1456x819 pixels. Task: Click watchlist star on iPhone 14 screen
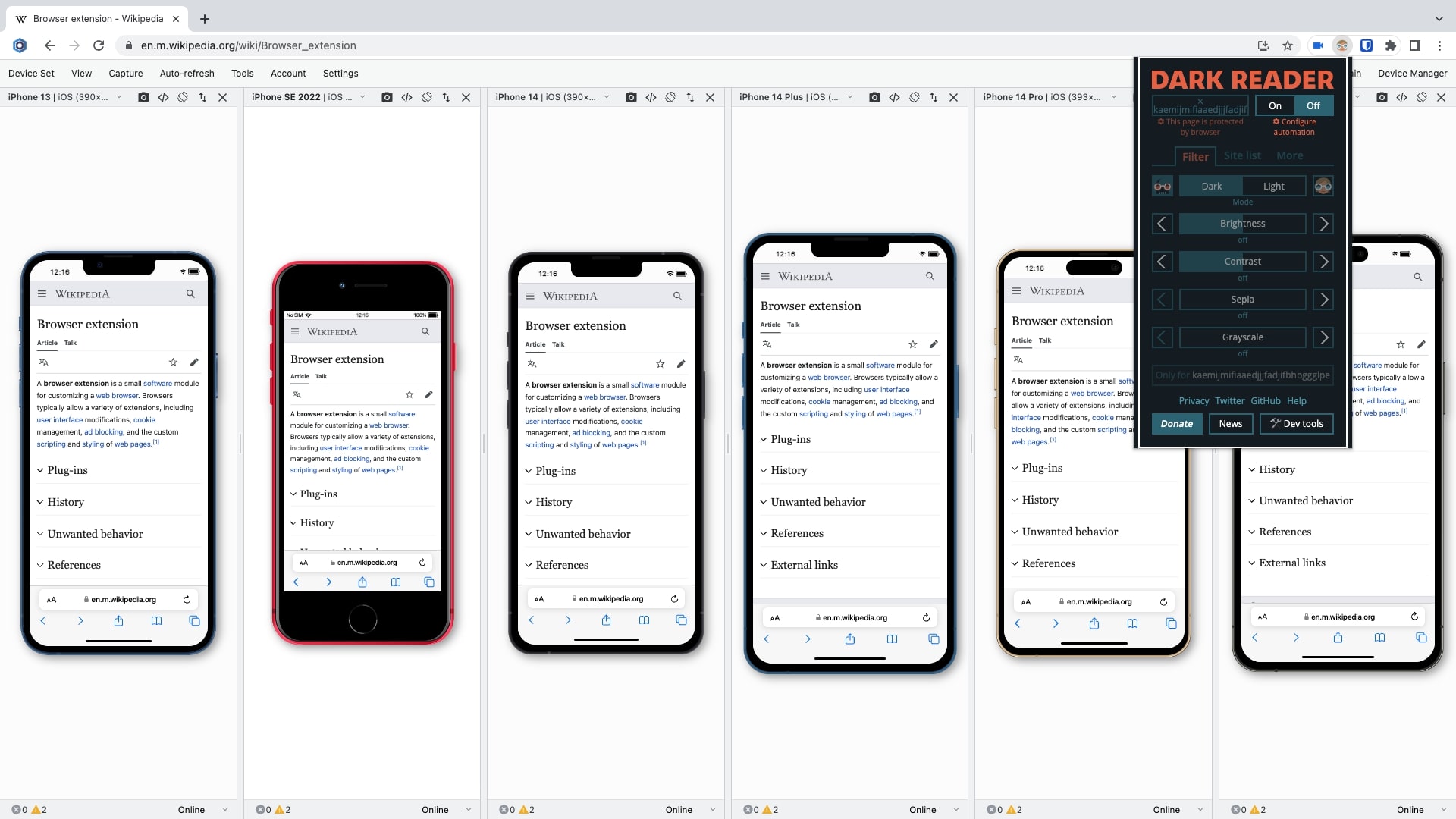(x=661, y=364)
